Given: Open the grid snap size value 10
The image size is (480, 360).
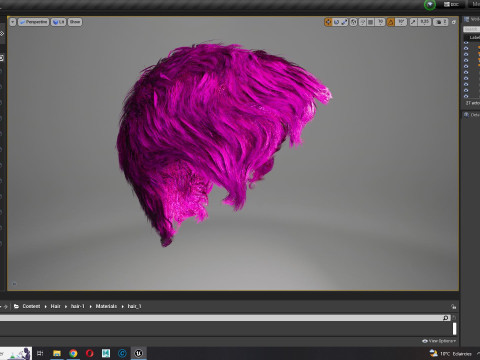Looking at the screenshot, I should (380, 22).
